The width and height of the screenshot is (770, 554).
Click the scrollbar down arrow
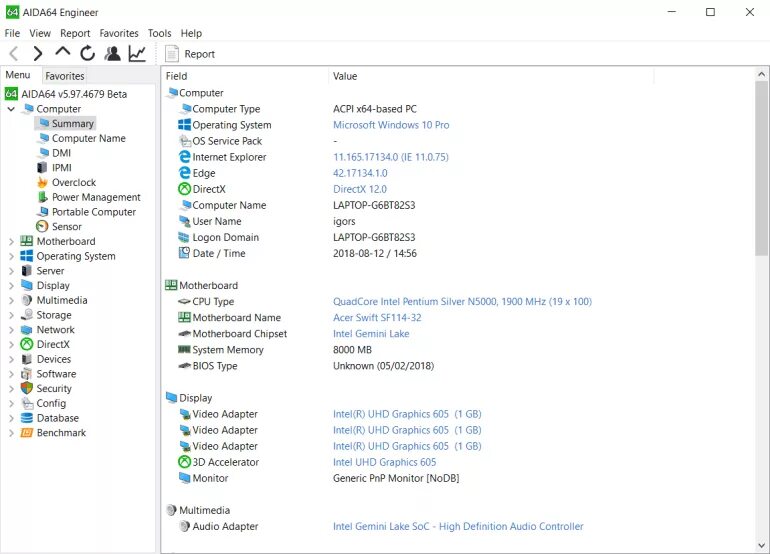762,545
